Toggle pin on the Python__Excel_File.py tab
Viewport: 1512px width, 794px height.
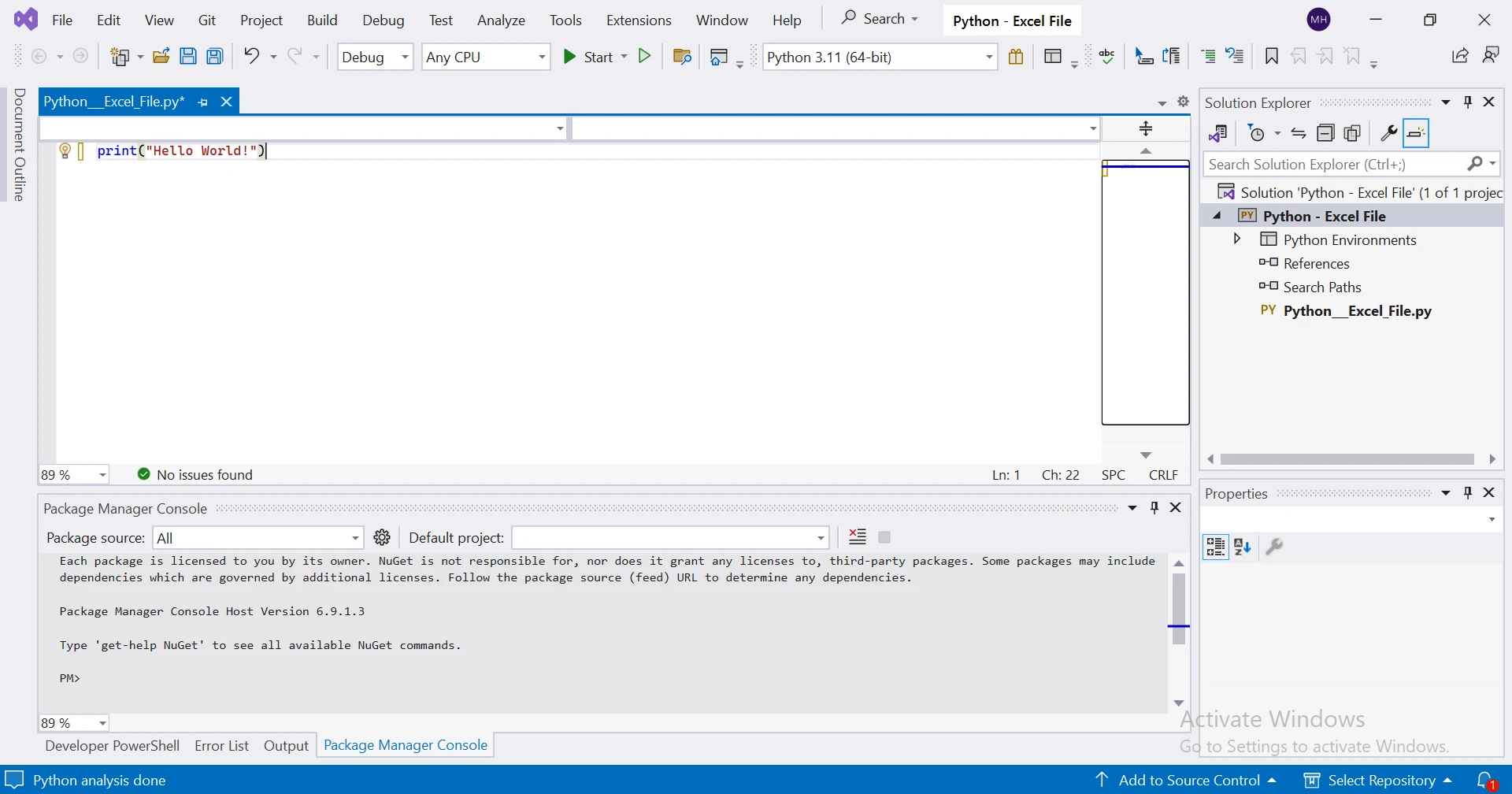click(203, 102)
